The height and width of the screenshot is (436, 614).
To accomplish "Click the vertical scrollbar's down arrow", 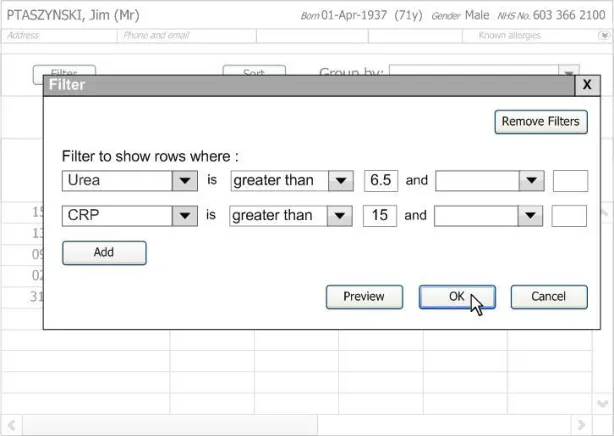I will pyautogui.click(x=603, y=404).
